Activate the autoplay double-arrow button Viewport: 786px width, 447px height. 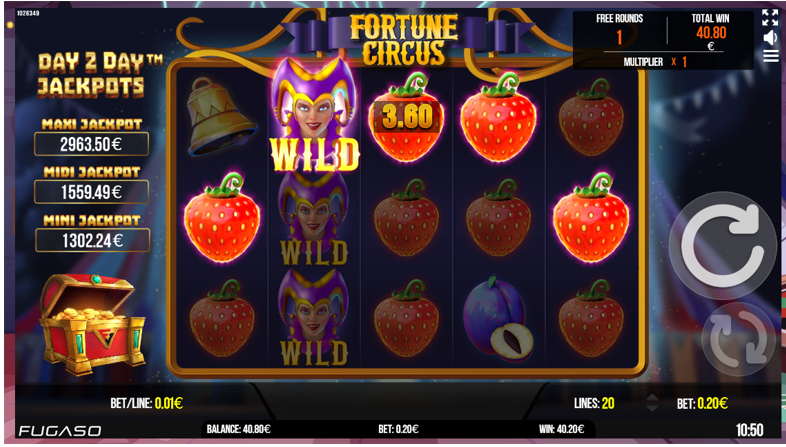737,339
